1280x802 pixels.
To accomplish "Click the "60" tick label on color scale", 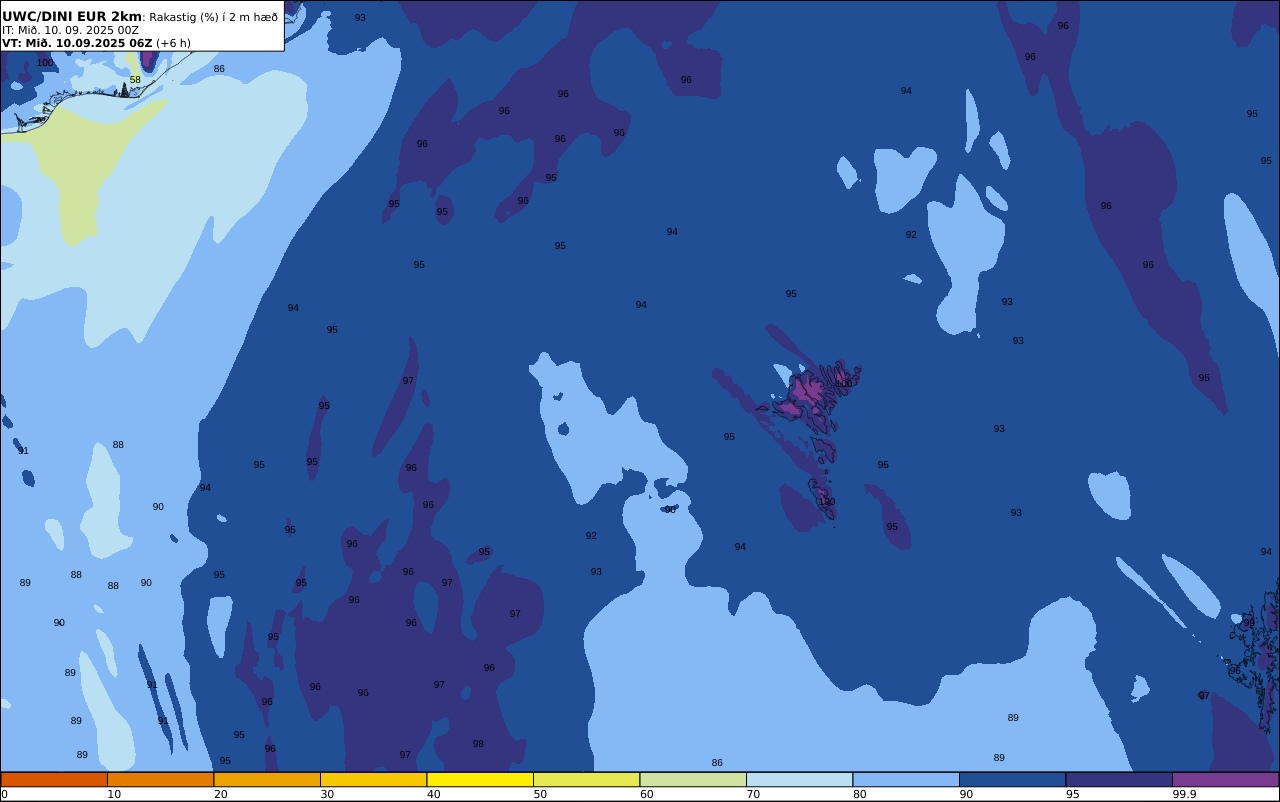I will (646, 794).
